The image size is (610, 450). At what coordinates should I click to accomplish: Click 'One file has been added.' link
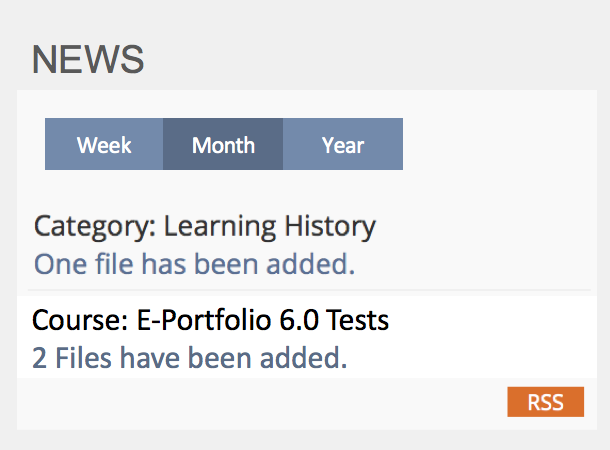click(194, 264)
